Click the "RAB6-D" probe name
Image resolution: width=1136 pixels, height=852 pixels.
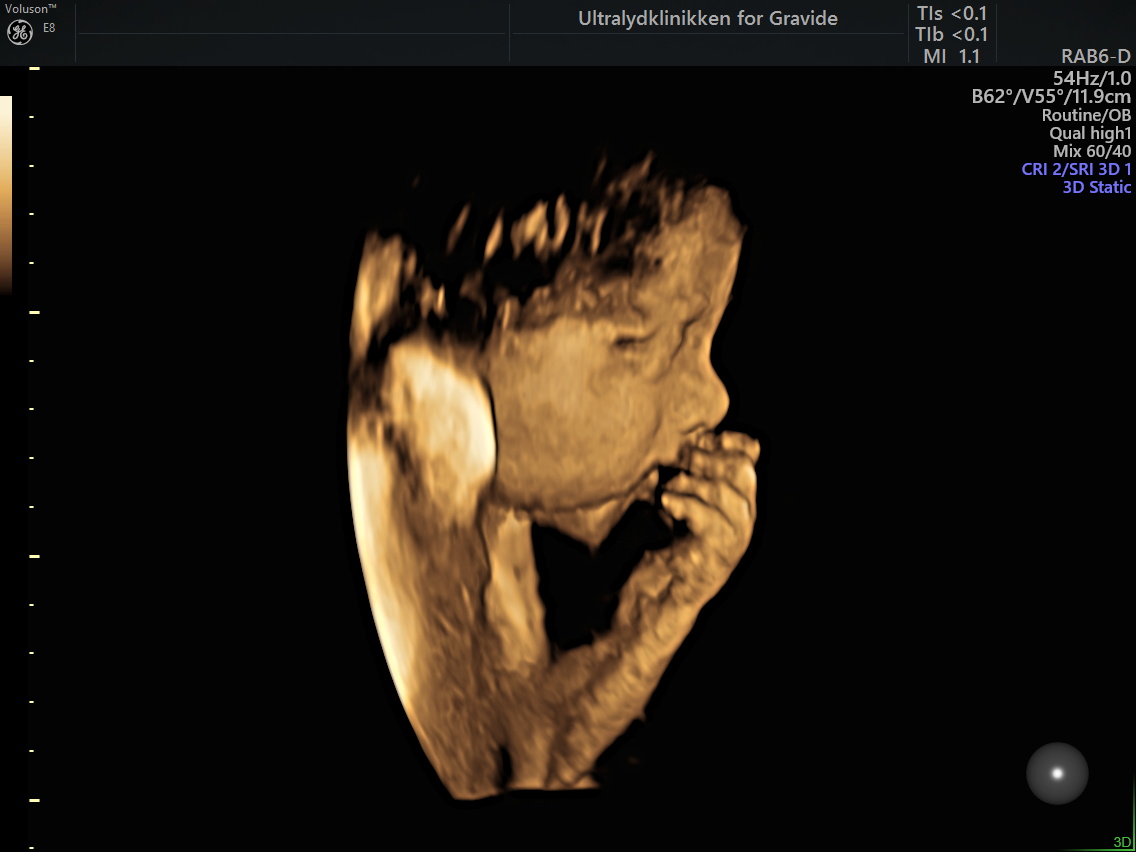(x=1095, y=57)
